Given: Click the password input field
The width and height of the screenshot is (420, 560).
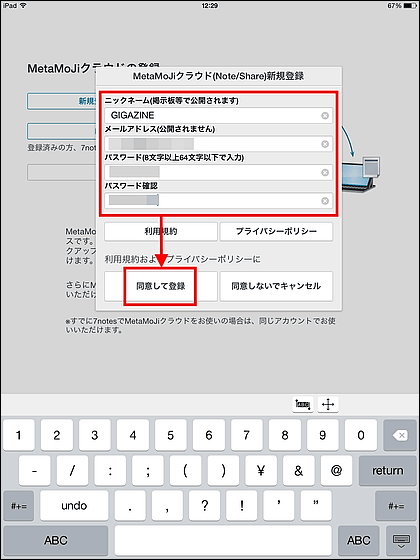Looking at the screenshot, I should tap(218, 172).
